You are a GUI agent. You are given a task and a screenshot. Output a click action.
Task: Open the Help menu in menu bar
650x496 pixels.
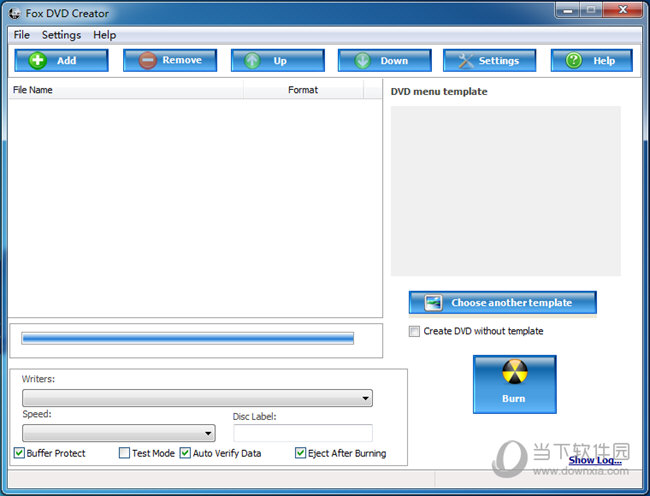click(104, 35)
